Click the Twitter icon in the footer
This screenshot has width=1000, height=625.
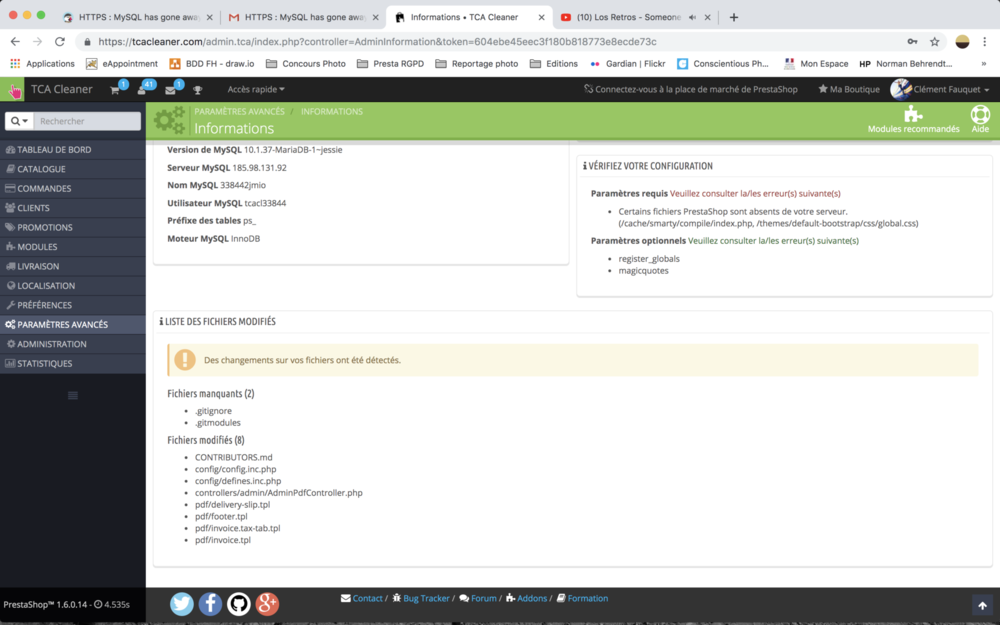pos(181,603)
